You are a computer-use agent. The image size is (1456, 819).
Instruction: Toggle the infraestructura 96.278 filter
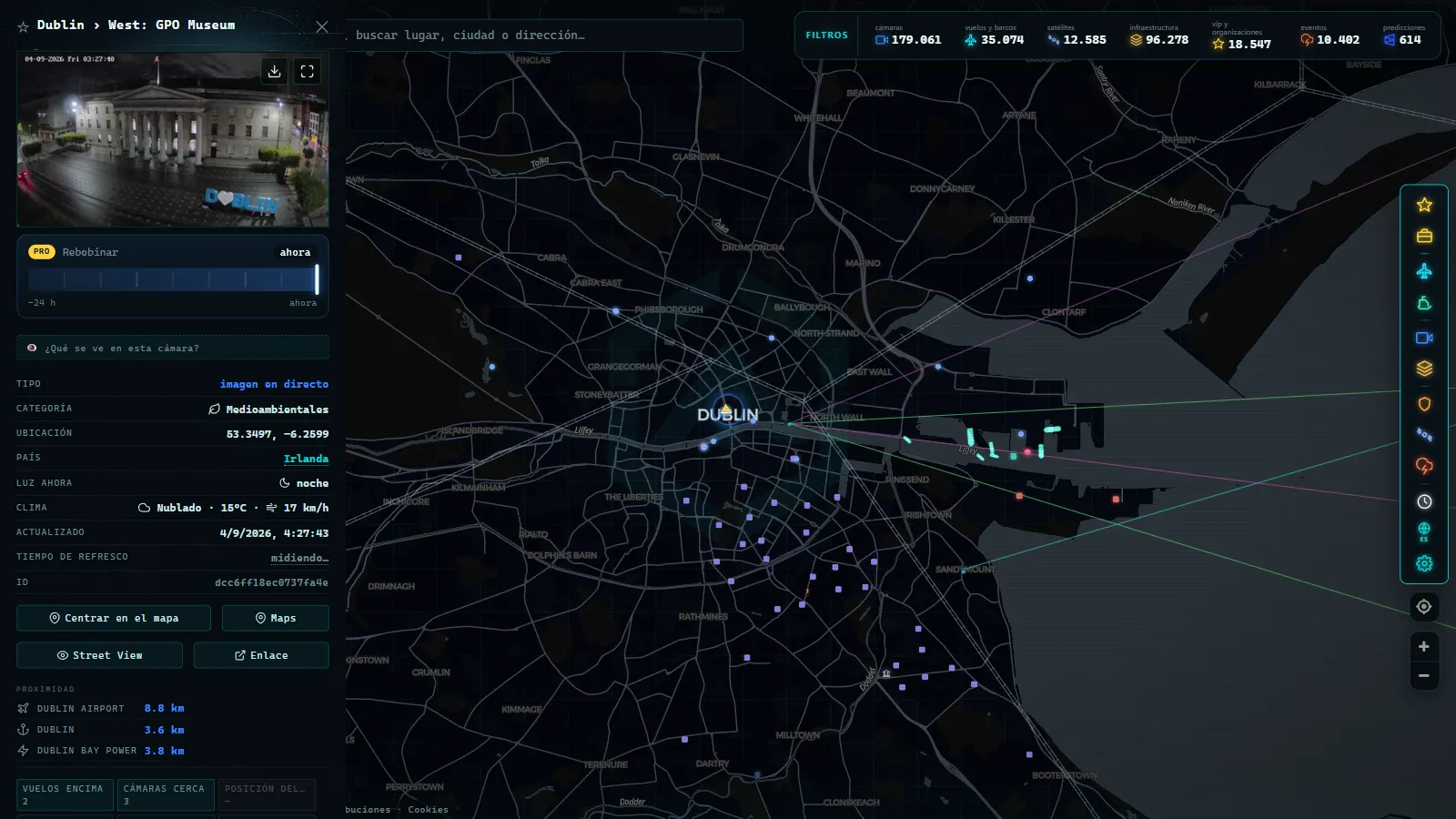tap(1159, 35)
